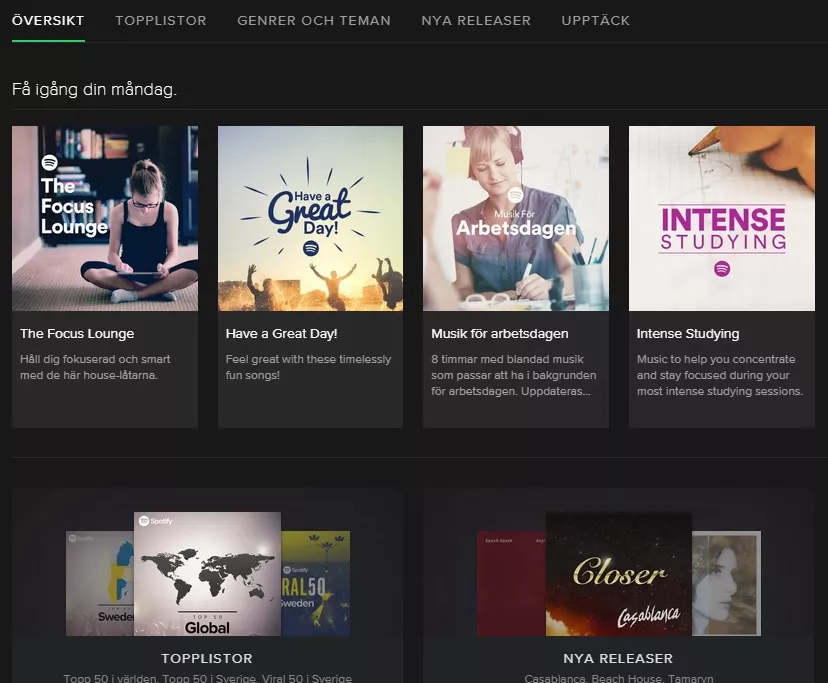Open Musik för Arbetsdagen cover image

point(516,218)
